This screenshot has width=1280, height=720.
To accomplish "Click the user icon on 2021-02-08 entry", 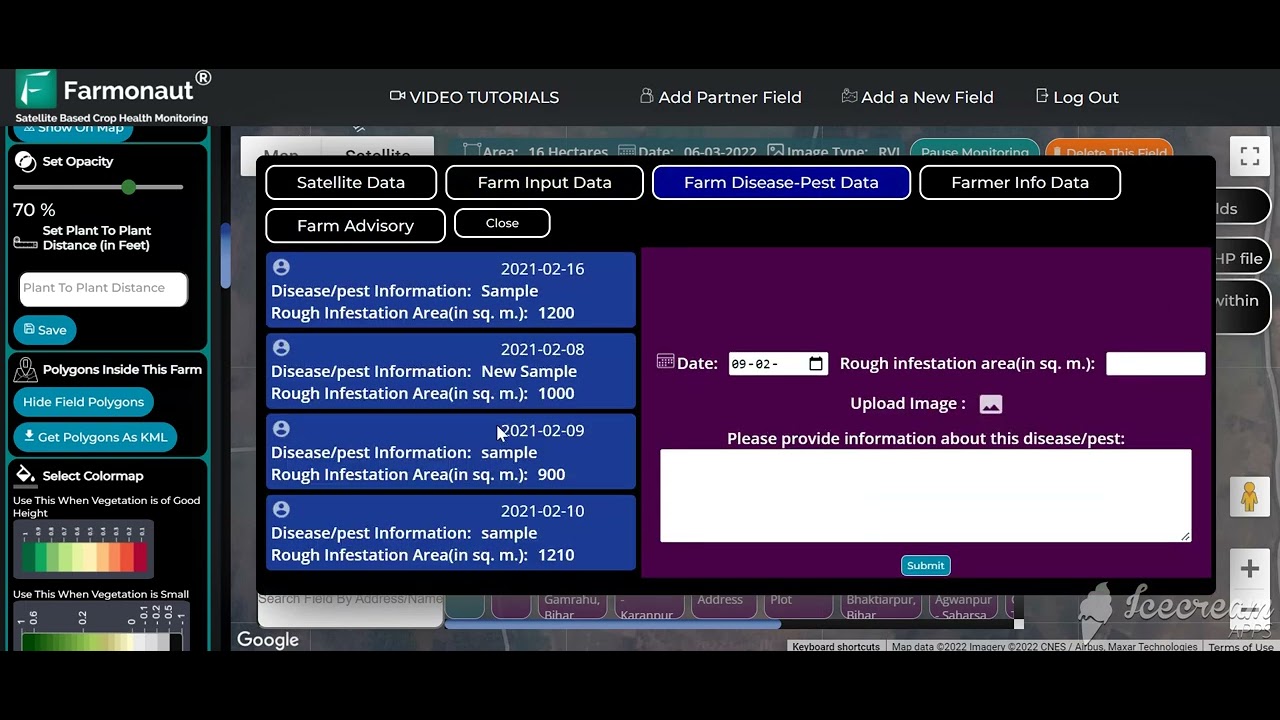I will 281,347.
